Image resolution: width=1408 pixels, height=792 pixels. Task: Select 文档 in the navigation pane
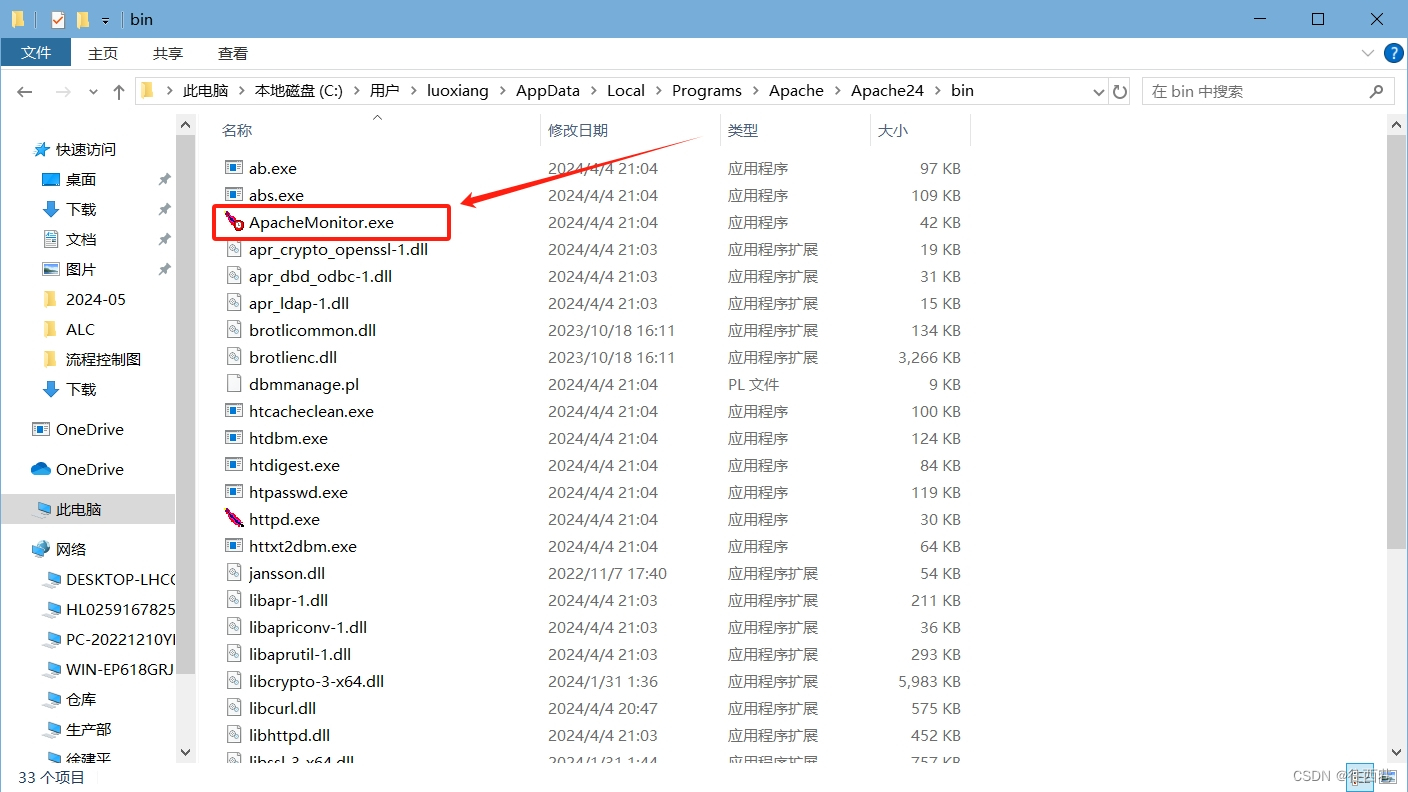click(81, 239)
